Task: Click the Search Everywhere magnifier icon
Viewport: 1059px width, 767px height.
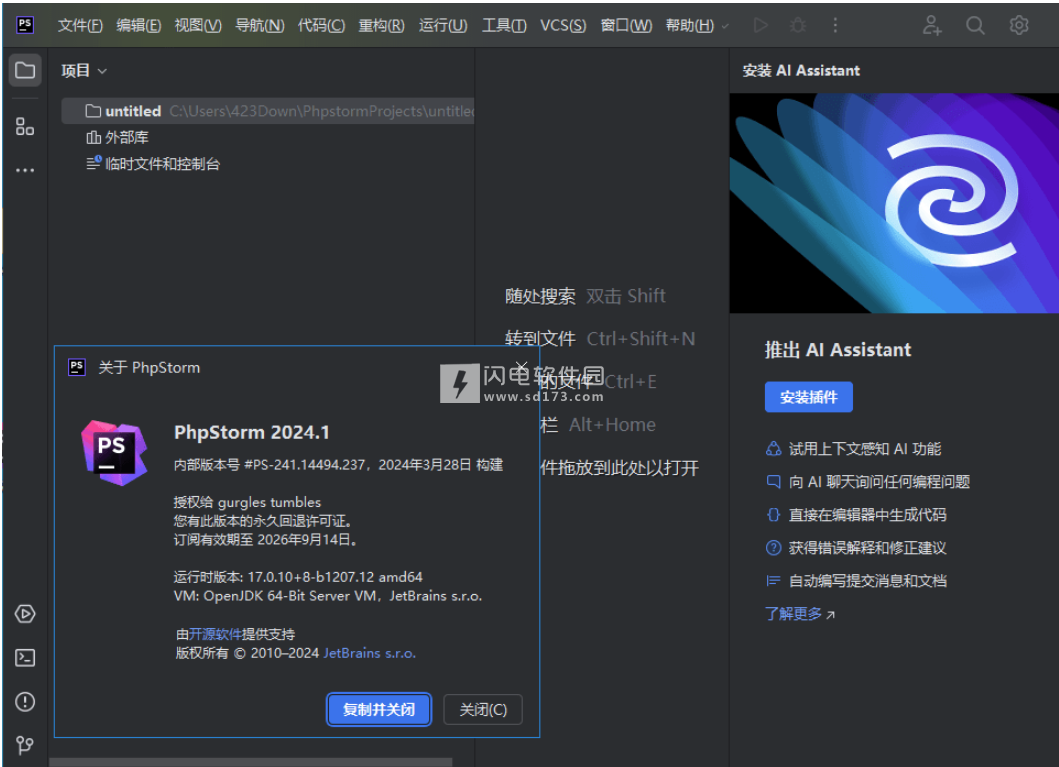Action: [975, 25]
